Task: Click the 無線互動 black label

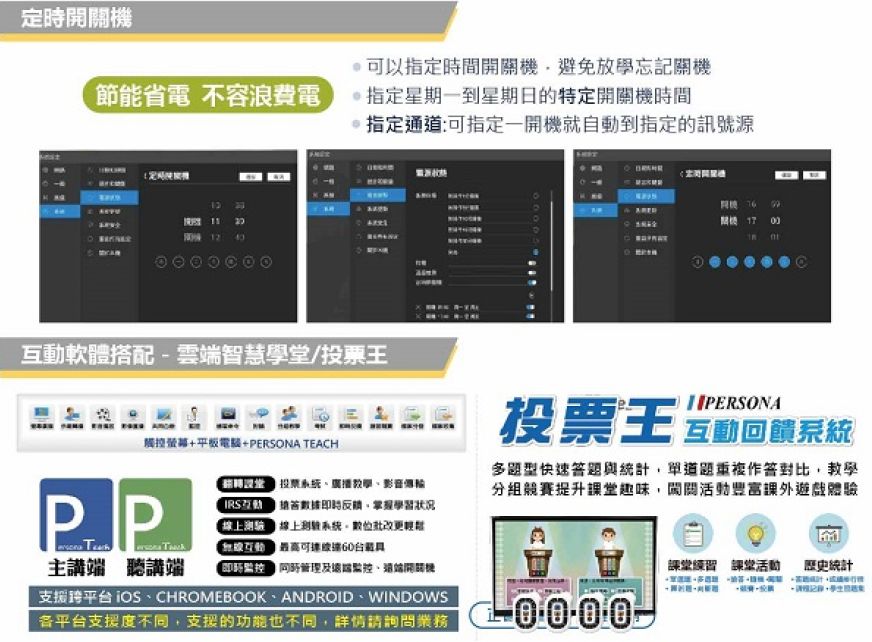Action: (x=244, y=547)
